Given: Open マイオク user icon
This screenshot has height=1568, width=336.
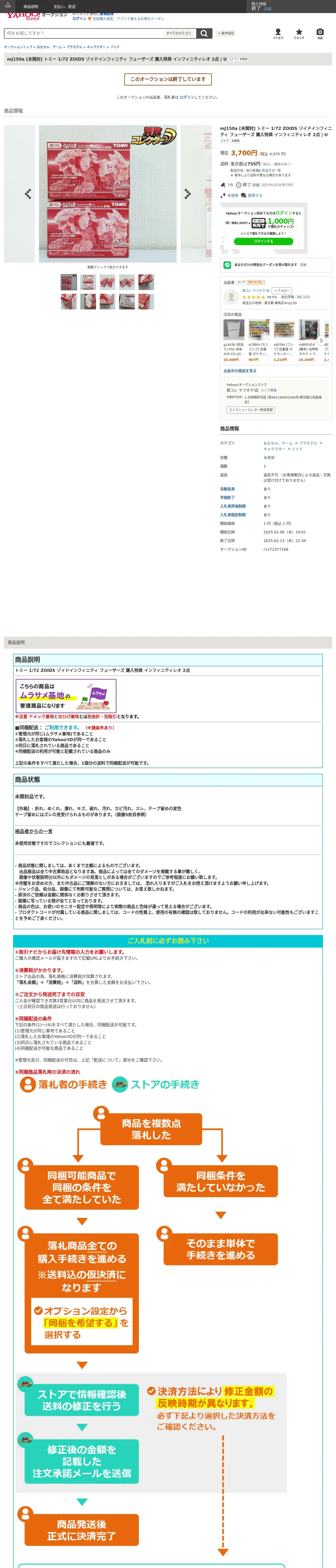Looking at the screenshot, I should pyautogui.click(x=278, y=33).
